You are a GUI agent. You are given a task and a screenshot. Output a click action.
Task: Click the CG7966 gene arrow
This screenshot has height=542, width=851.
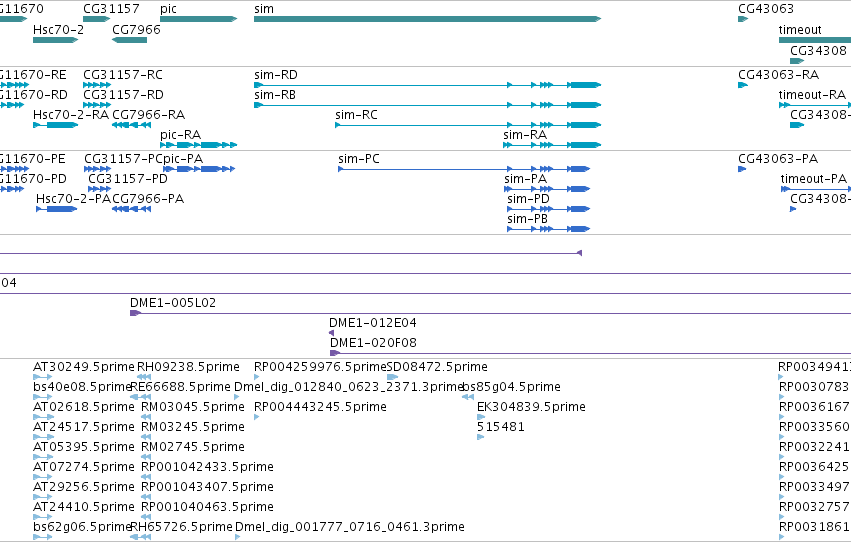[129, 40]
